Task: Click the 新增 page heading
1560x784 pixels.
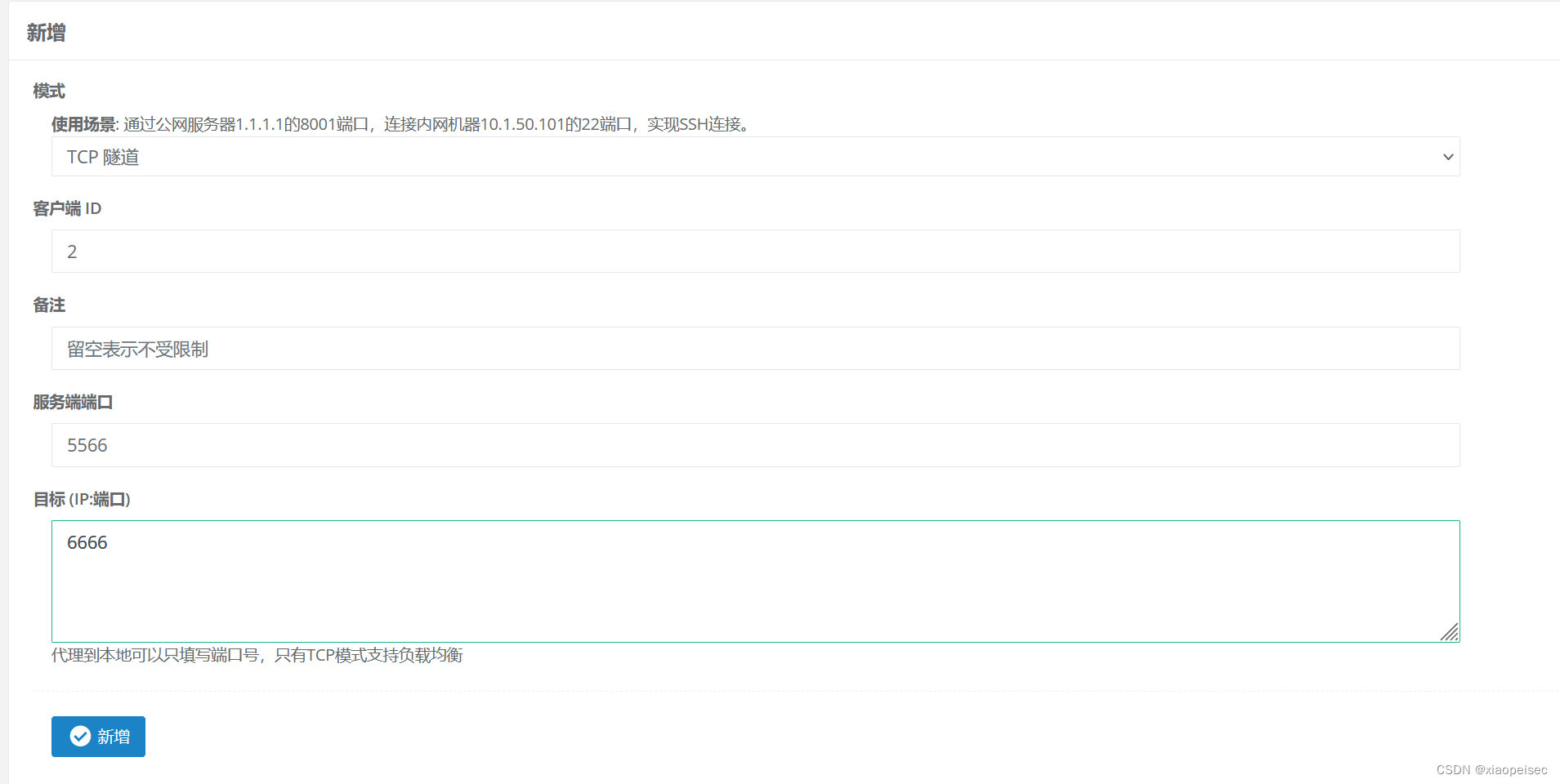Action: (x=46, y=33)
